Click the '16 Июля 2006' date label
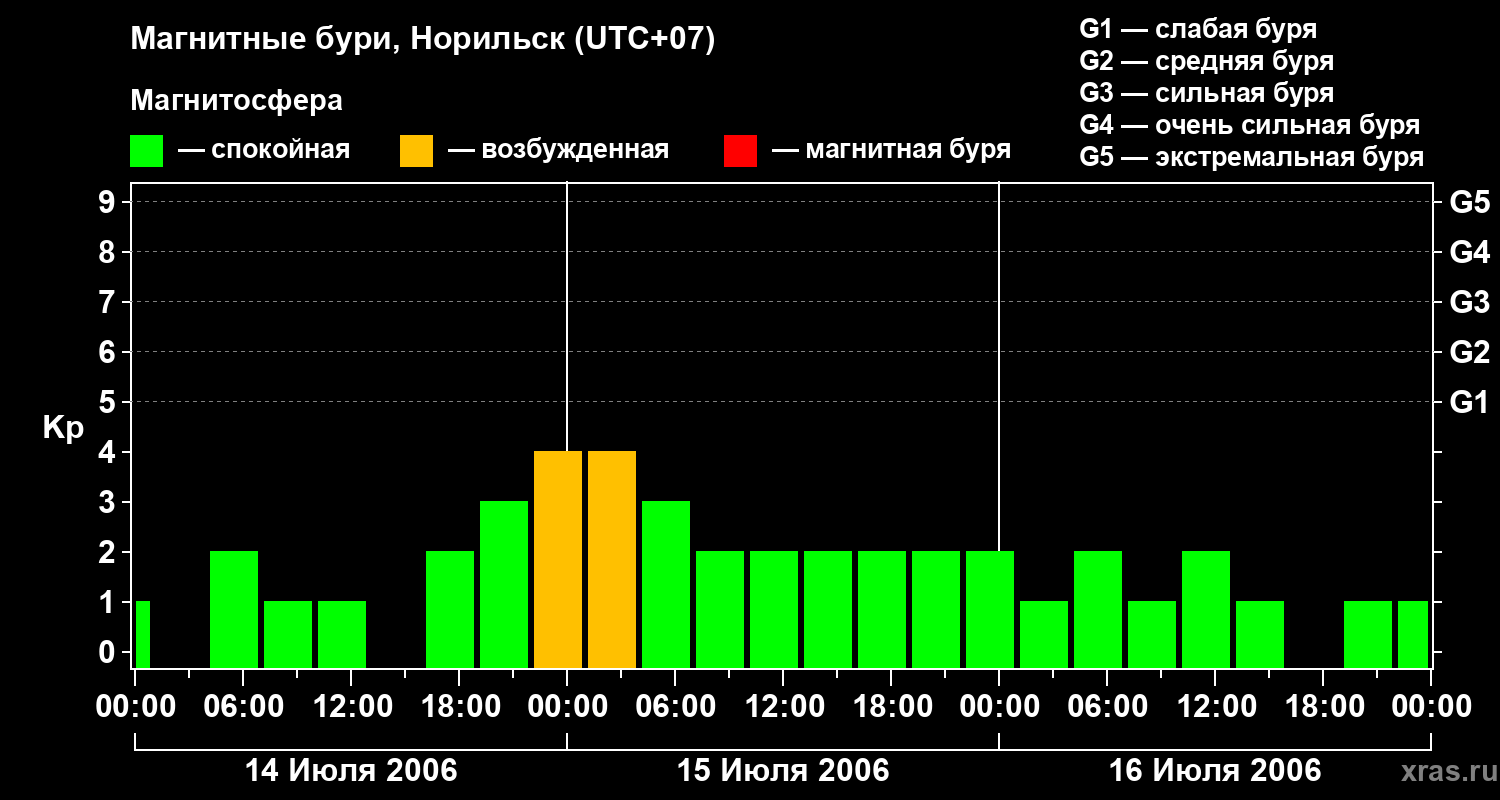 click(x=1215, y=771)
